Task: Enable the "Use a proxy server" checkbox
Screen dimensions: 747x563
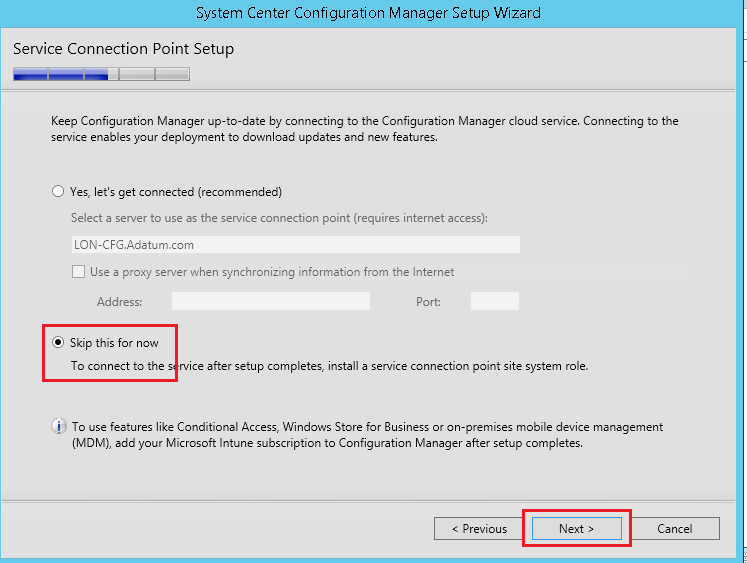Action: [x=78, y=271]
